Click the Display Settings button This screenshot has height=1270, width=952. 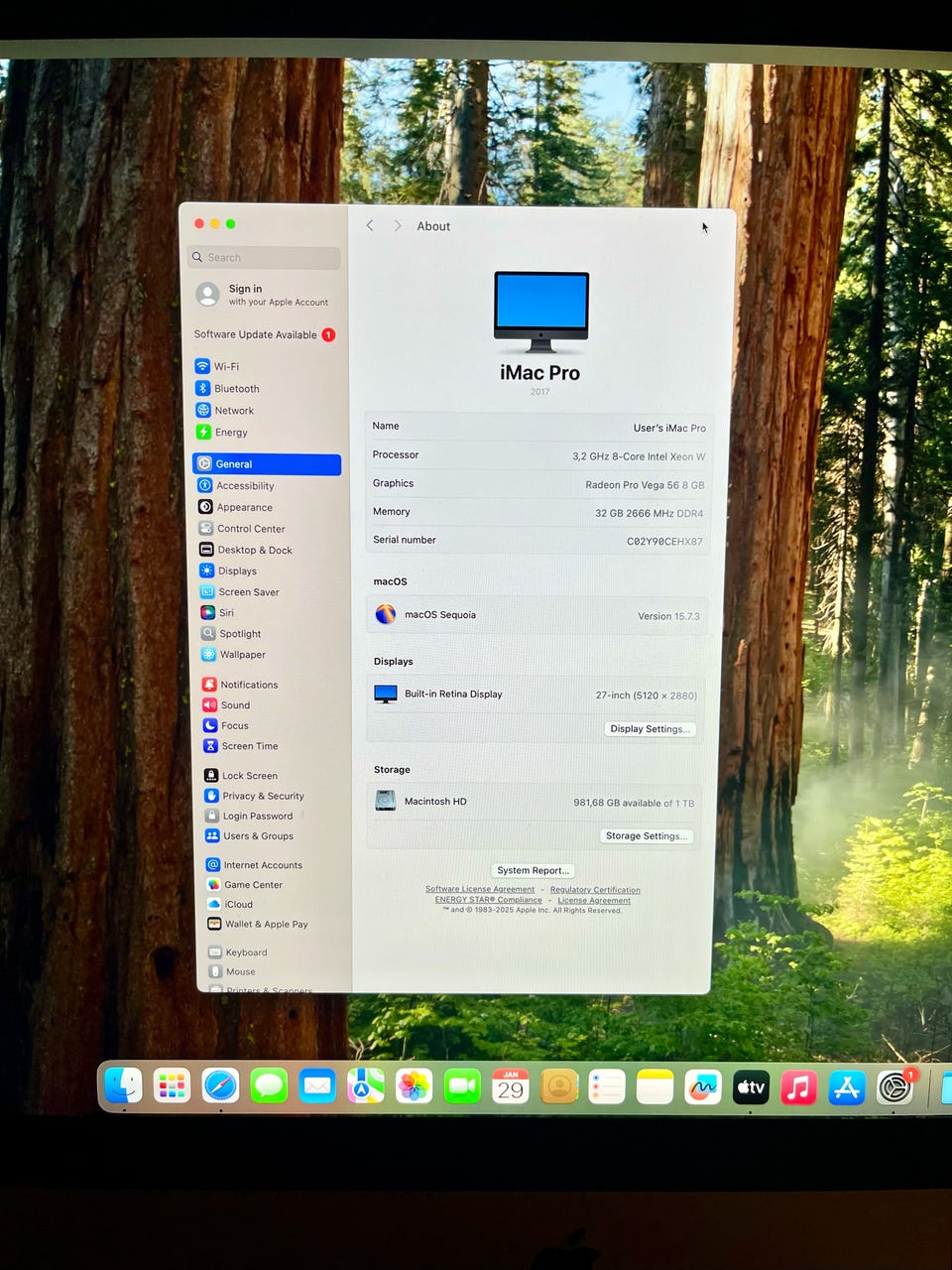coord(649,728)
